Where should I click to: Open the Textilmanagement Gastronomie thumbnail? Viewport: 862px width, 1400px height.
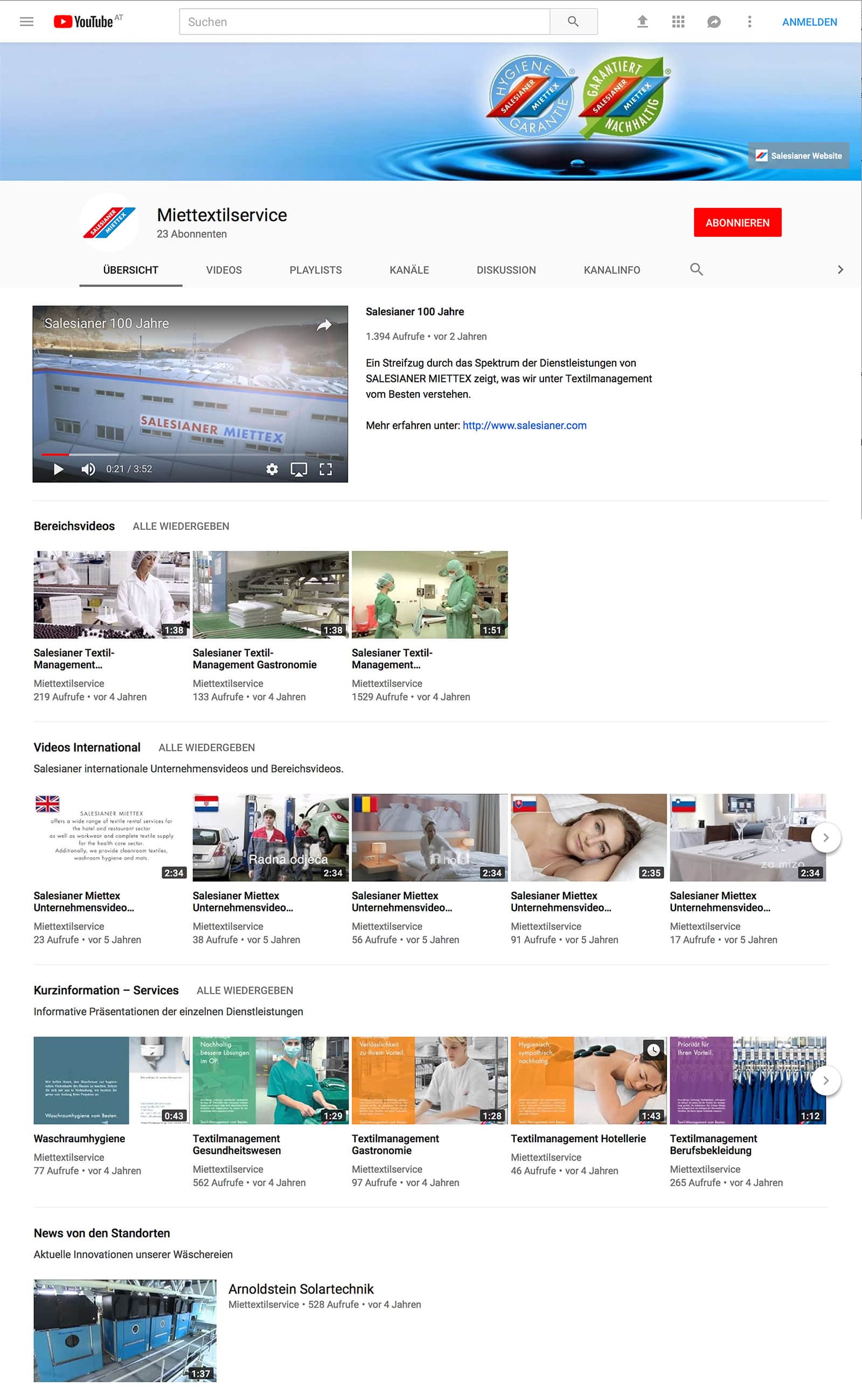[x=429, y=1080]
